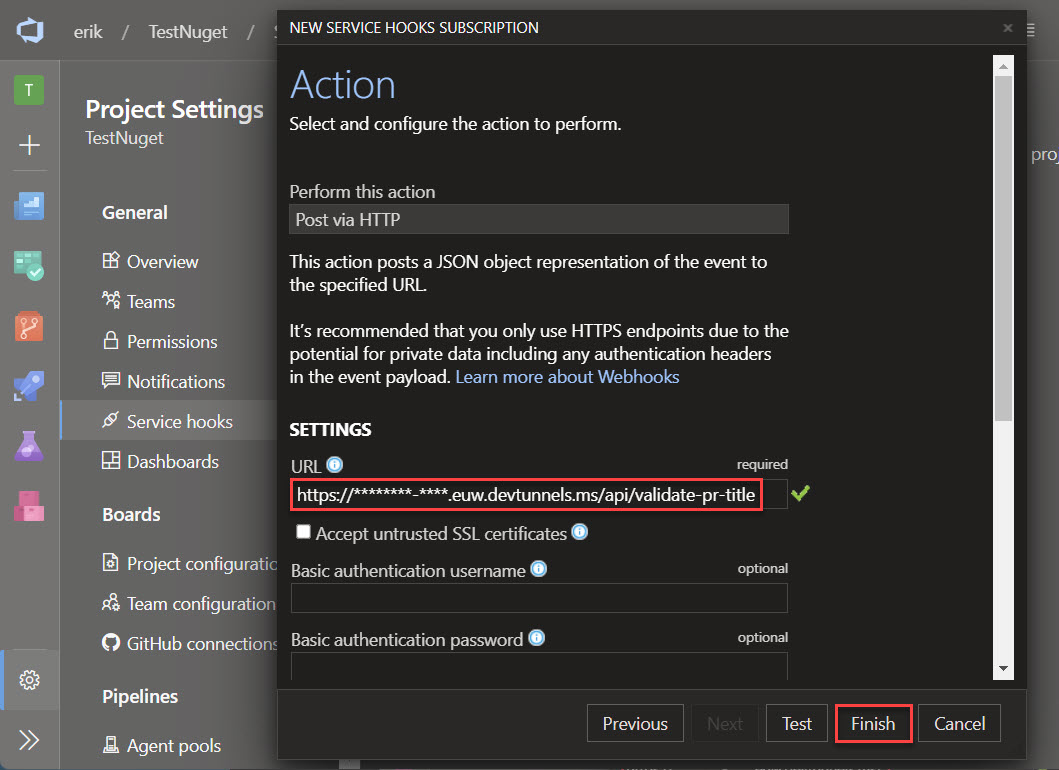Open Permissions in Project Settings menu
This screenshot has width=1059, height=770.
coord(159,341)
